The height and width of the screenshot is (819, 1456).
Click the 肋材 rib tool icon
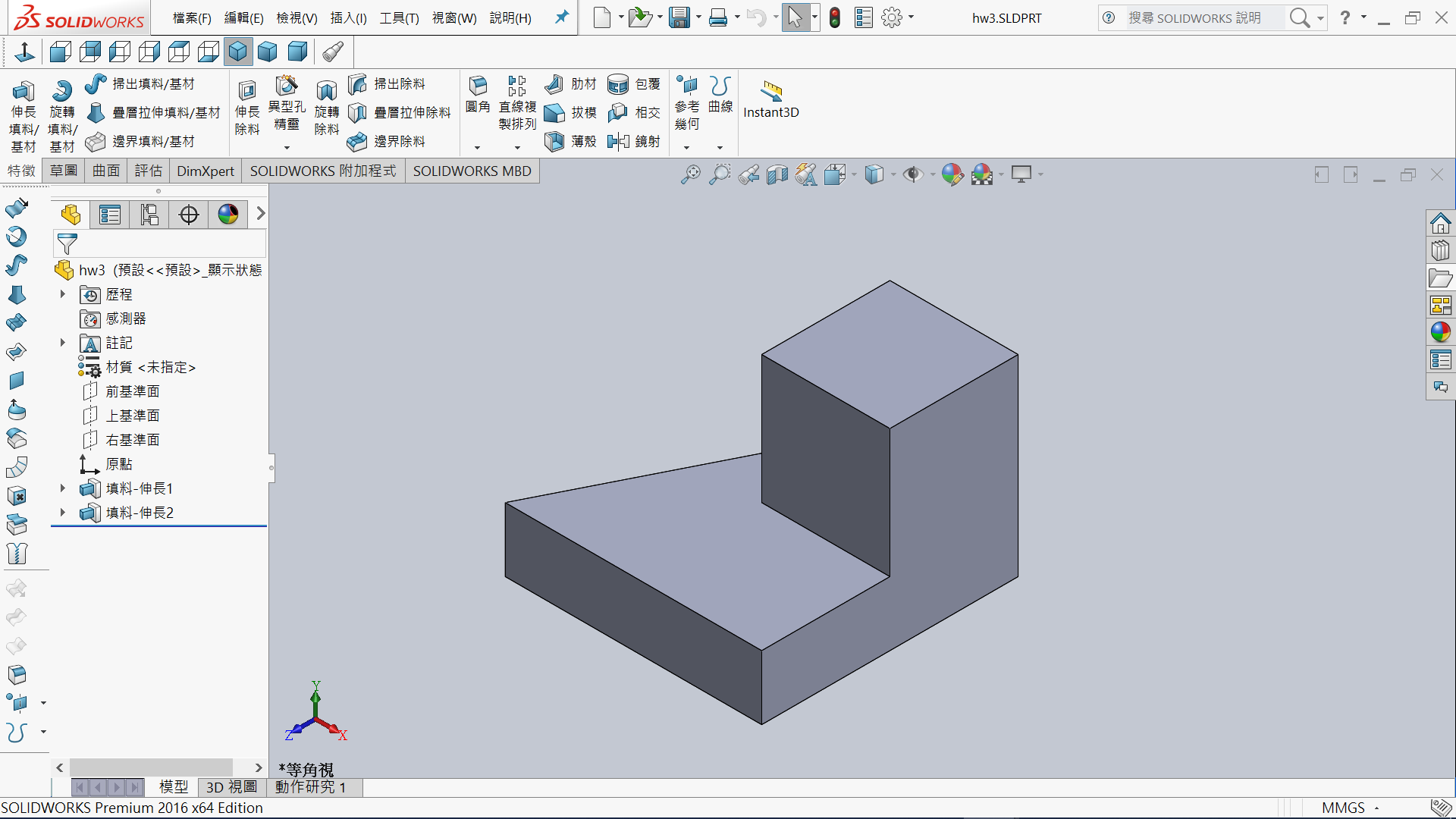point(554,83)
